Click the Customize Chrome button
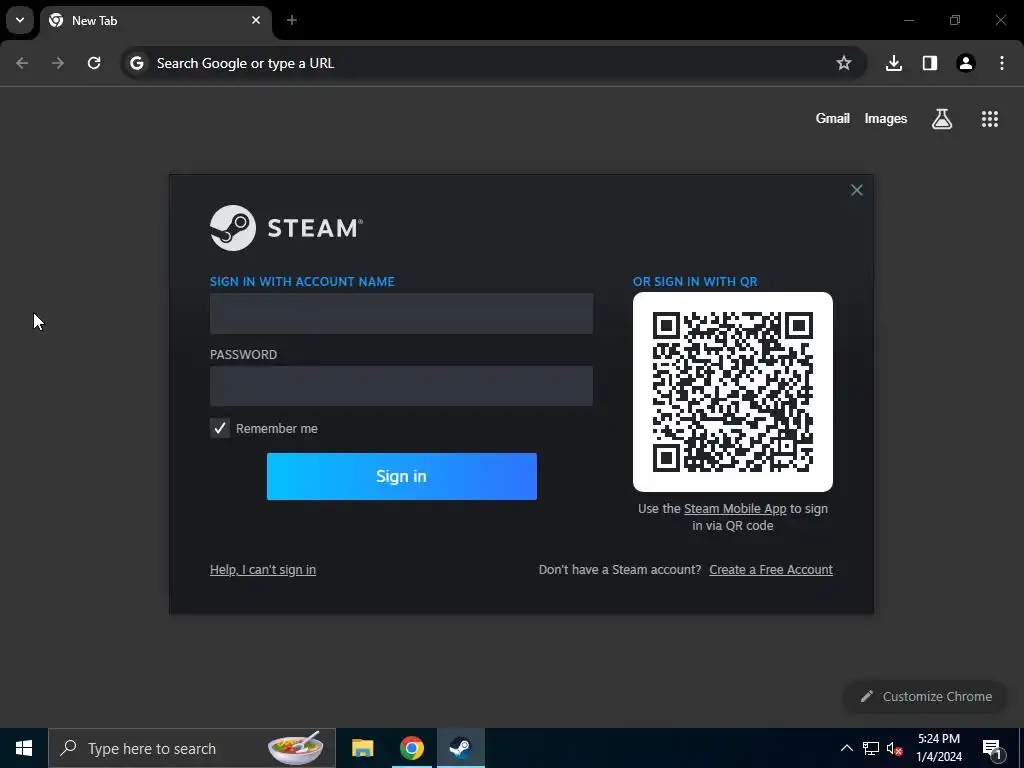This screenshot has width=1024, height=768. [926, 696]
